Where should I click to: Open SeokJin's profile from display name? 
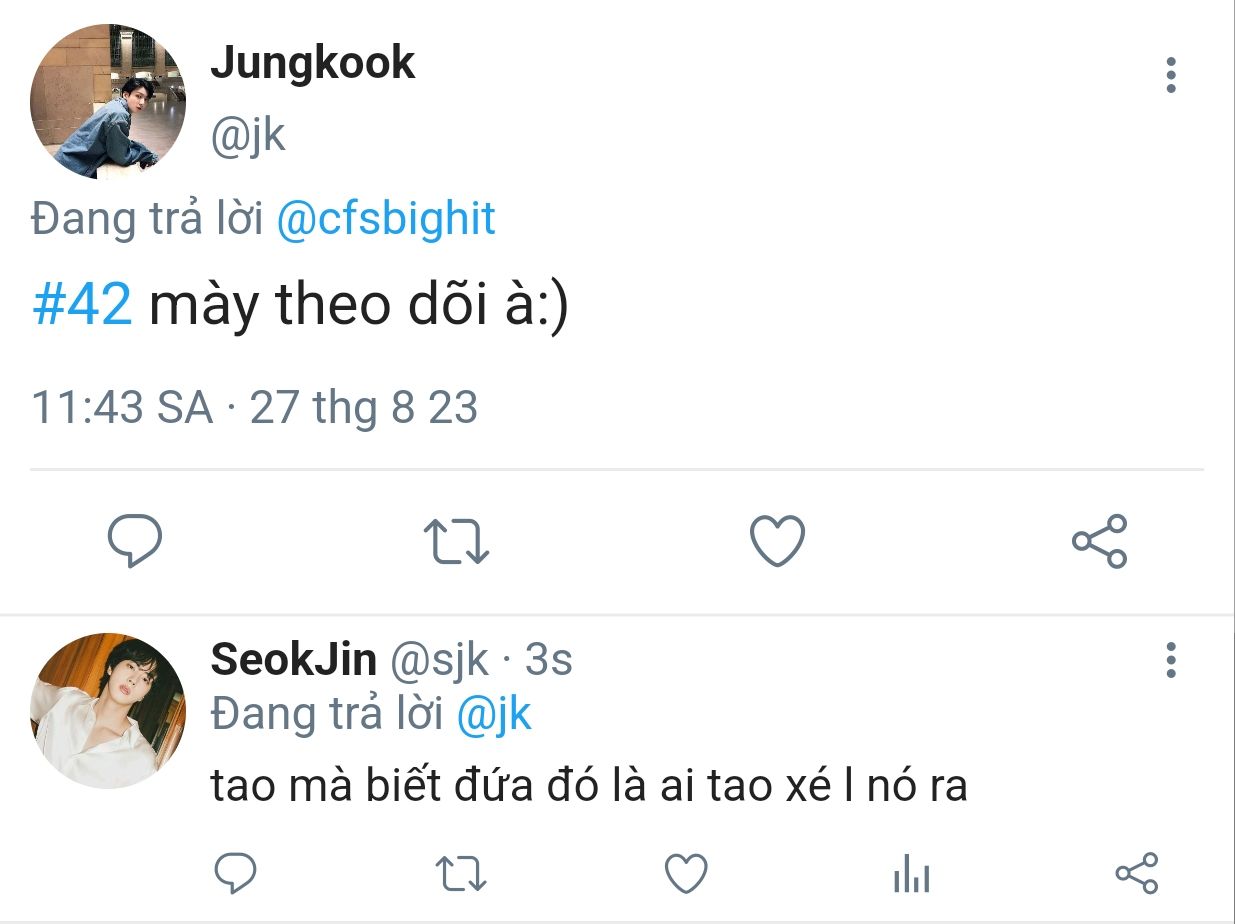click(293, 660)
